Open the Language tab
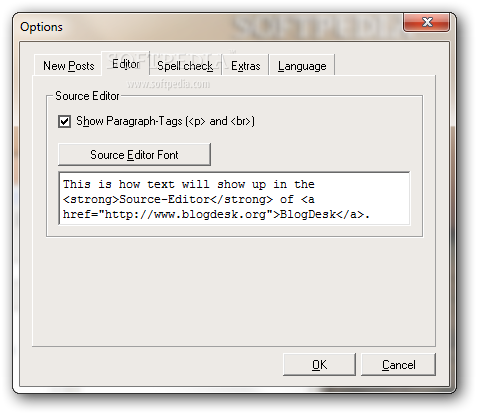 point(302,65)
